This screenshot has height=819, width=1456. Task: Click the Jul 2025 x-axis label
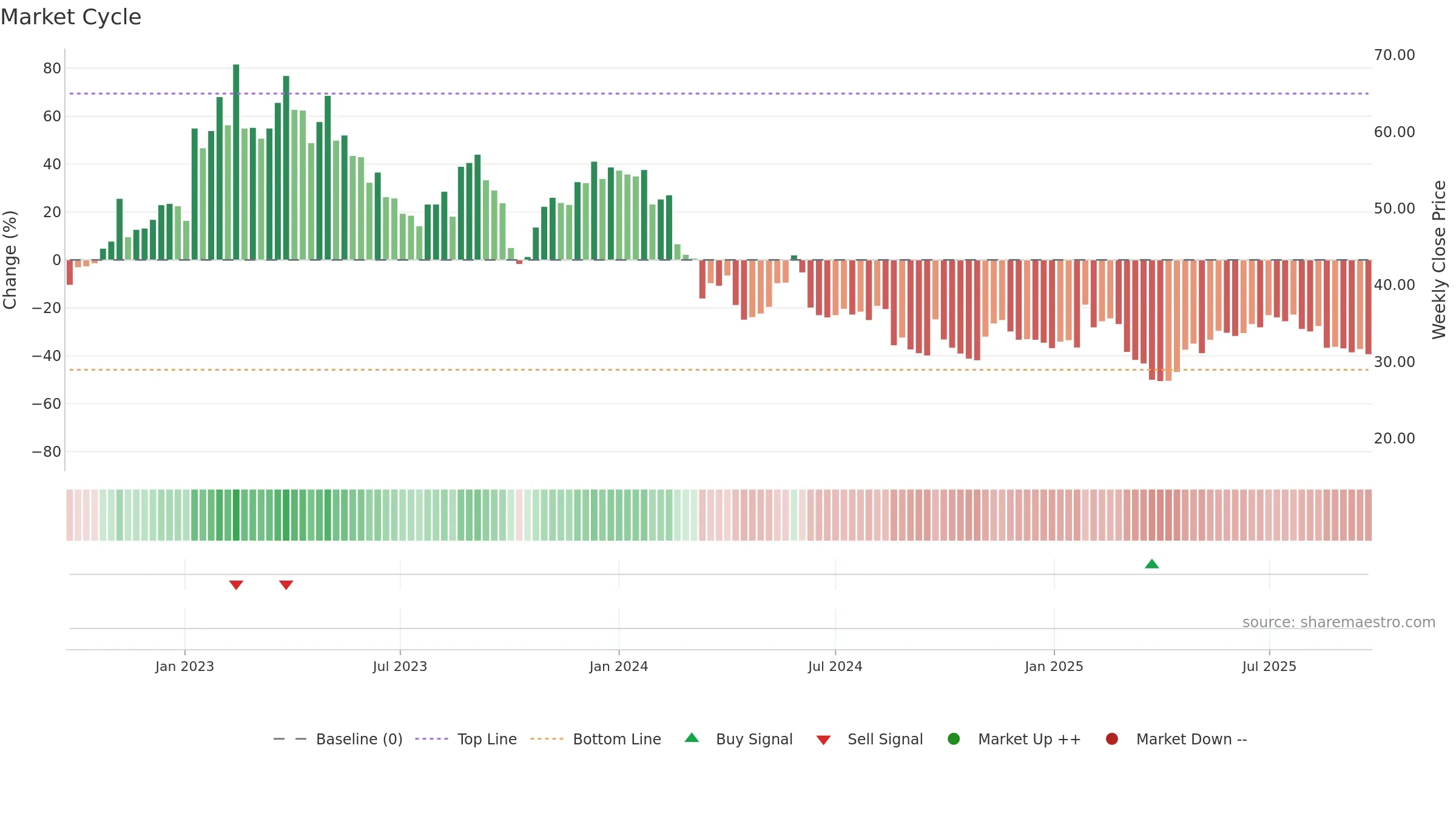point(1269,666)
